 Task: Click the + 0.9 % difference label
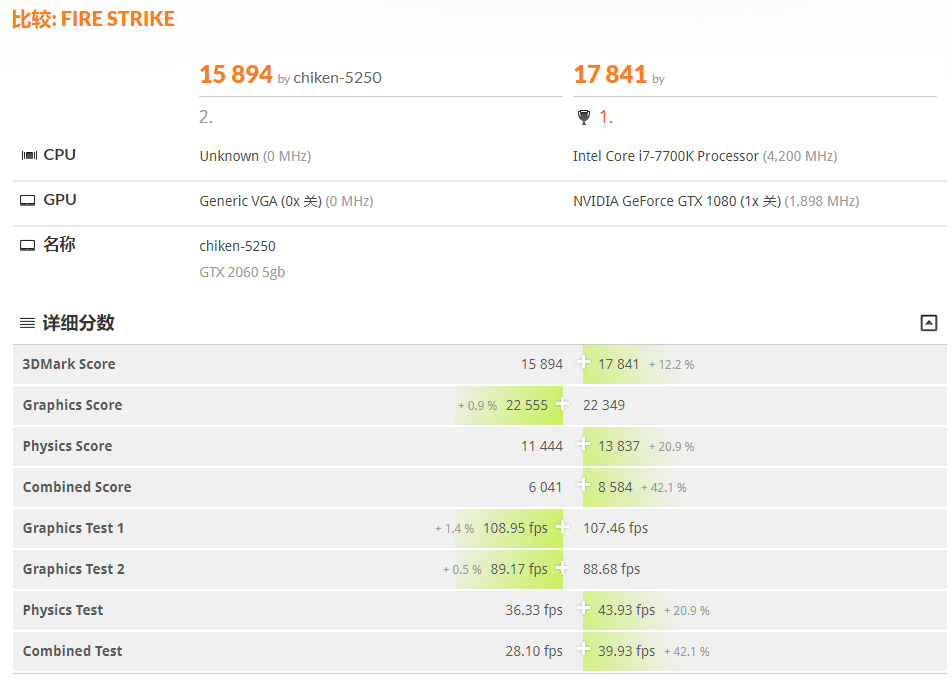pyautogui.click(x=477, y=405)
